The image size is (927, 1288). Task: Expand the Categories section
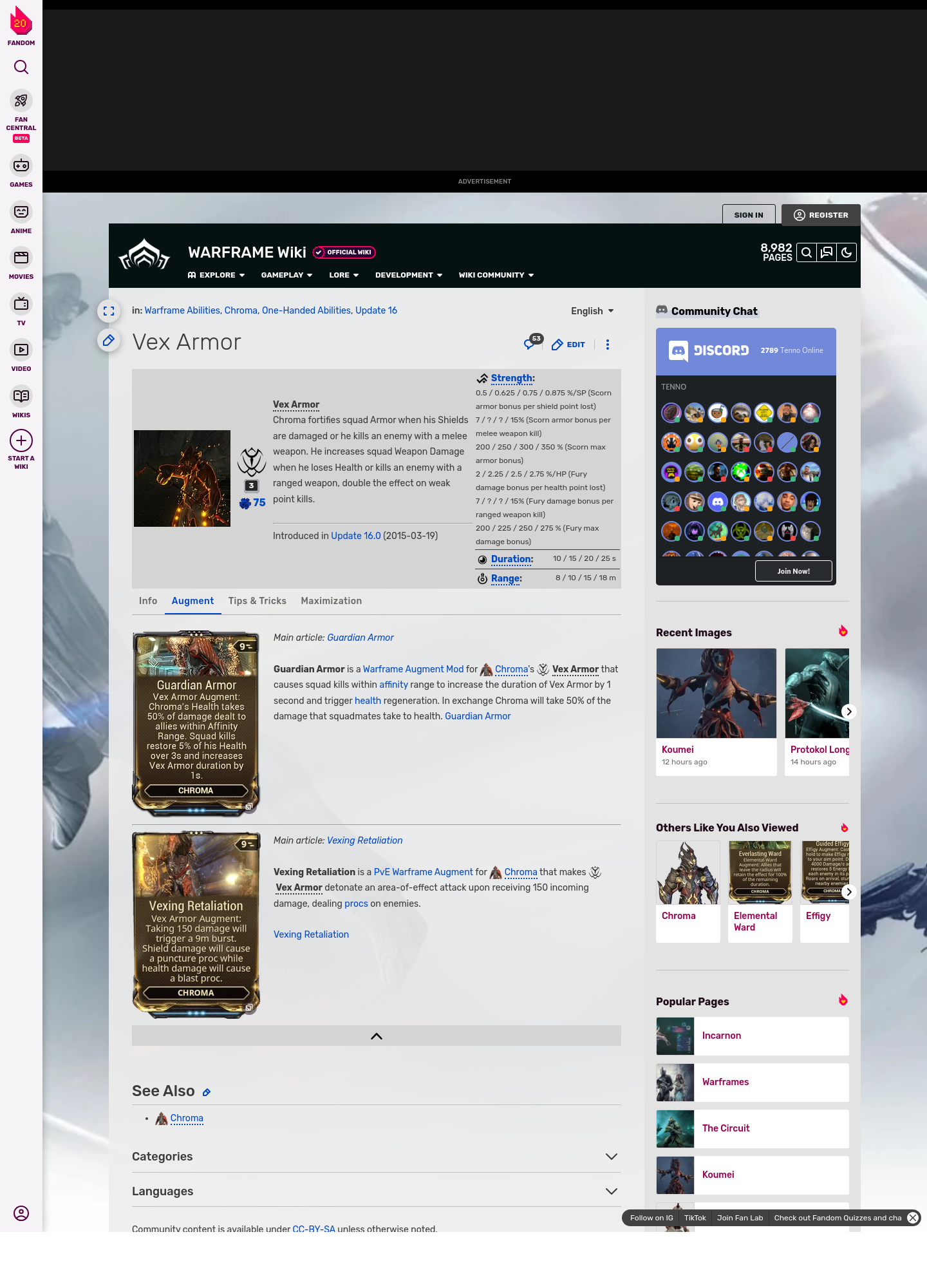point(377,1157)
